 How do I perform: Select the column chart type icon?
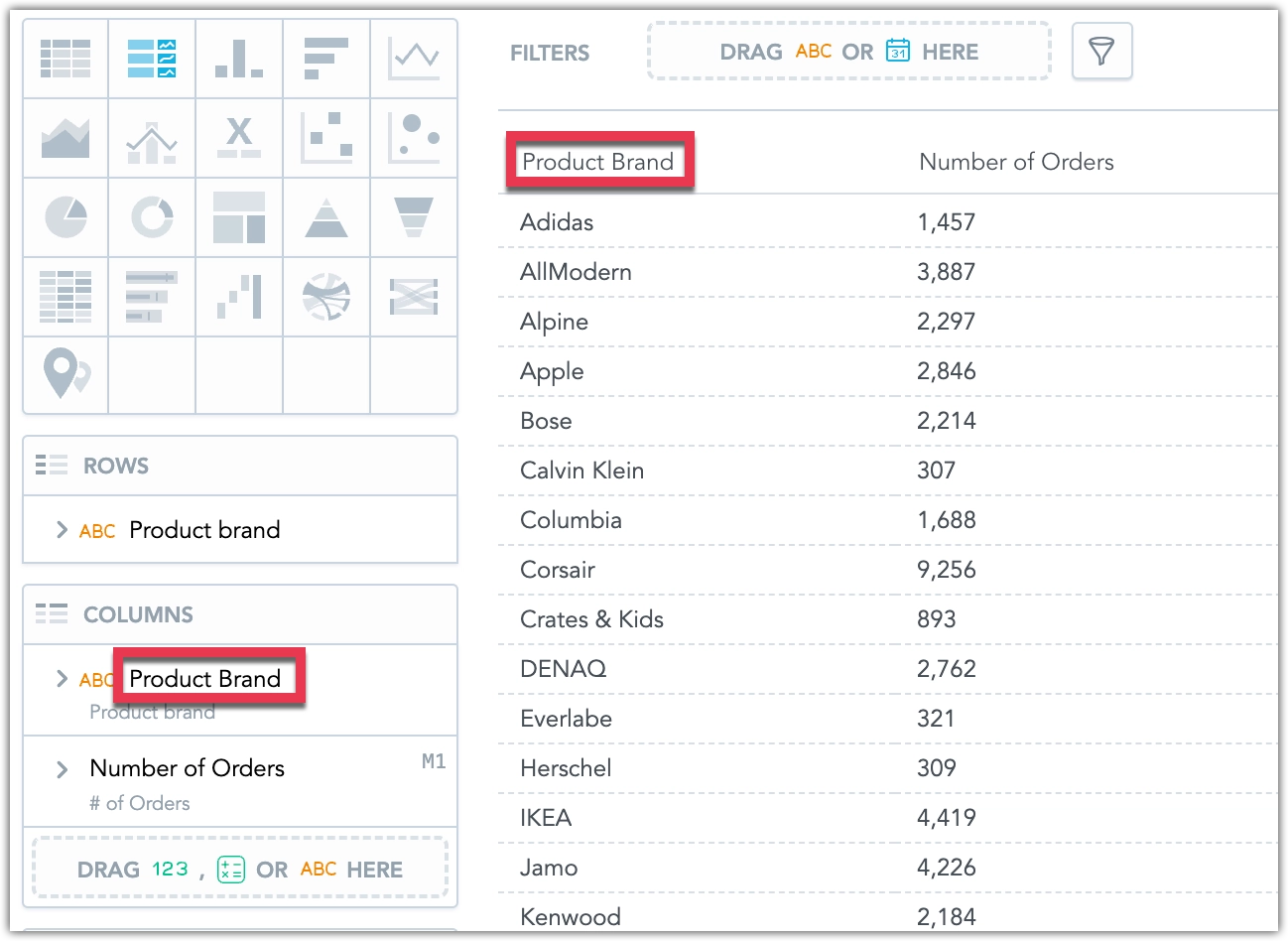pos(239,59)
